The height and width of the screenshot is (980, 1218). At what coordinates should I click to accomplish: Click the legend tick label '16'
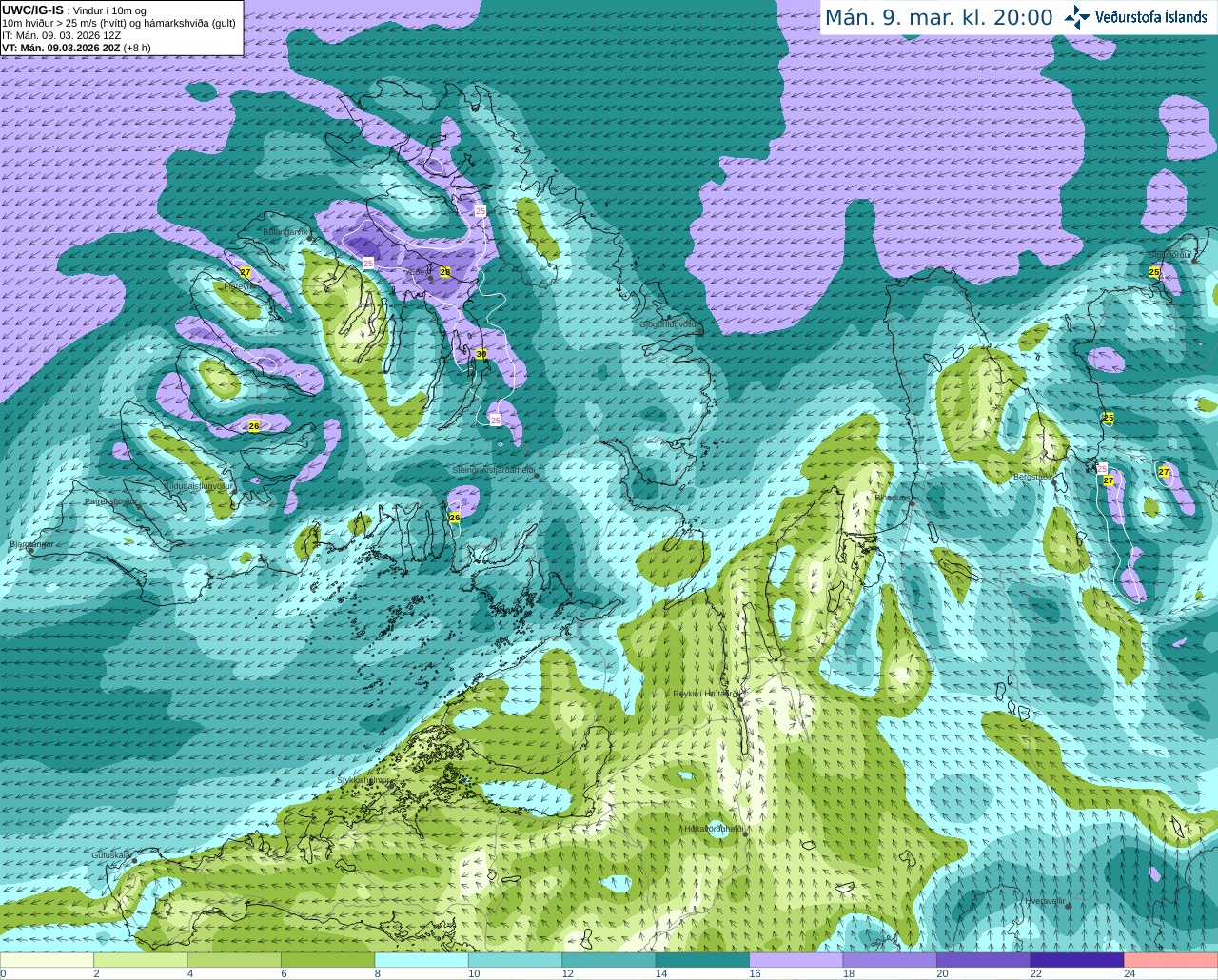click(755, 973)
